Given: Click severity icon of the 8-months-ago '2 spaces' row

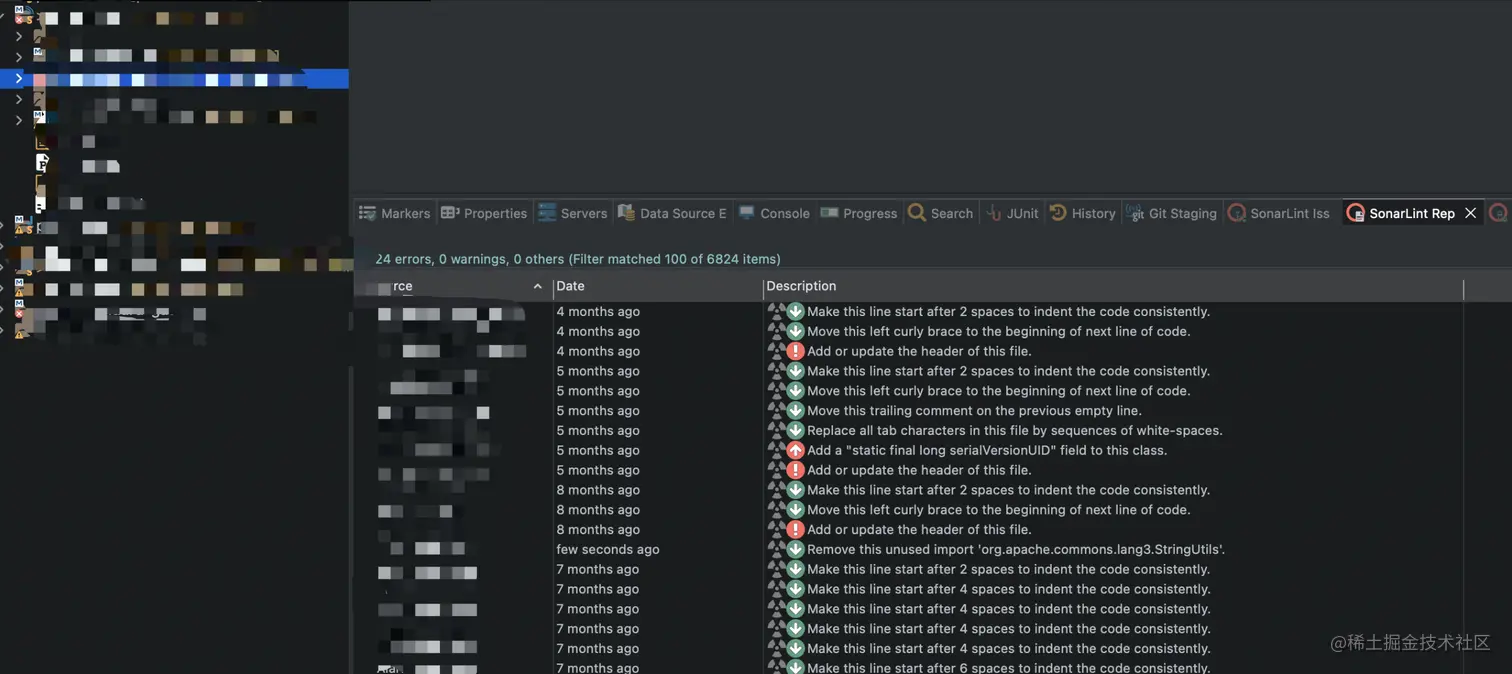Looking at the screenshot, I should (795, 490).
